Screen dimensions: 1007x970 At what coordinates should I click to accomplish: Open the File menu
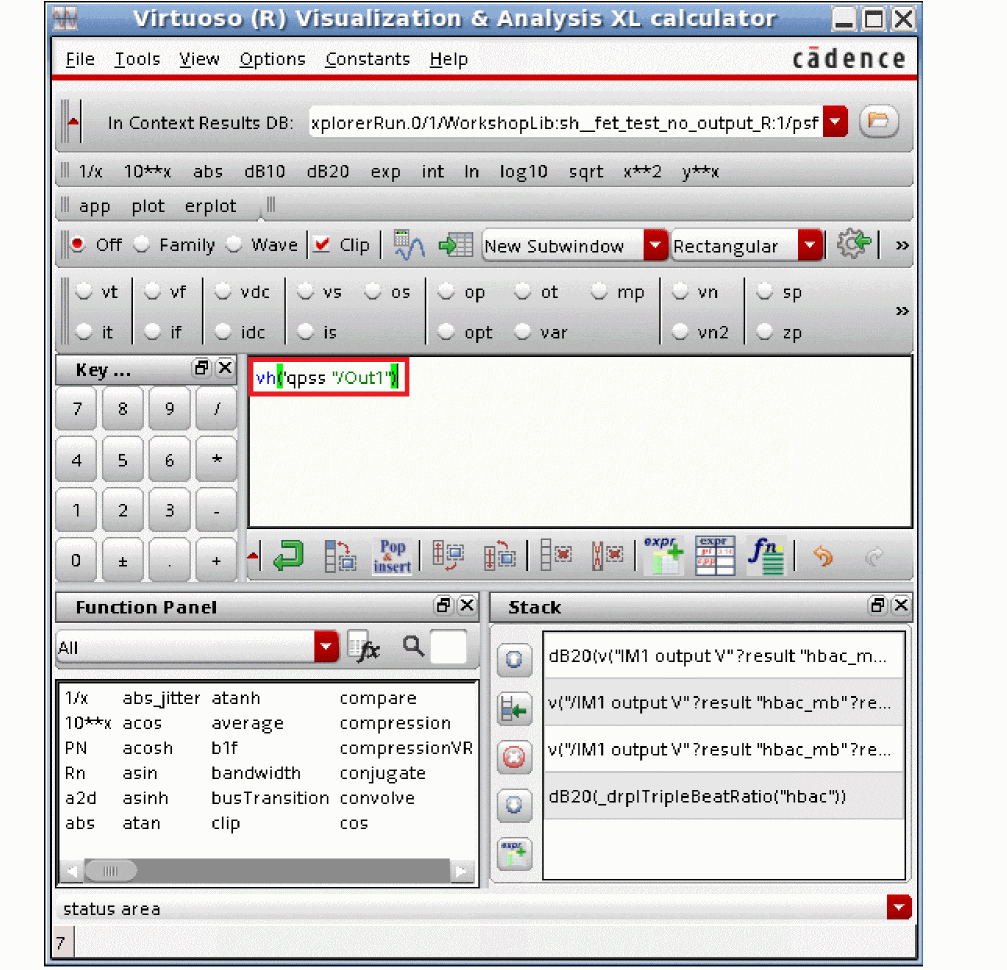pos(80,59)
